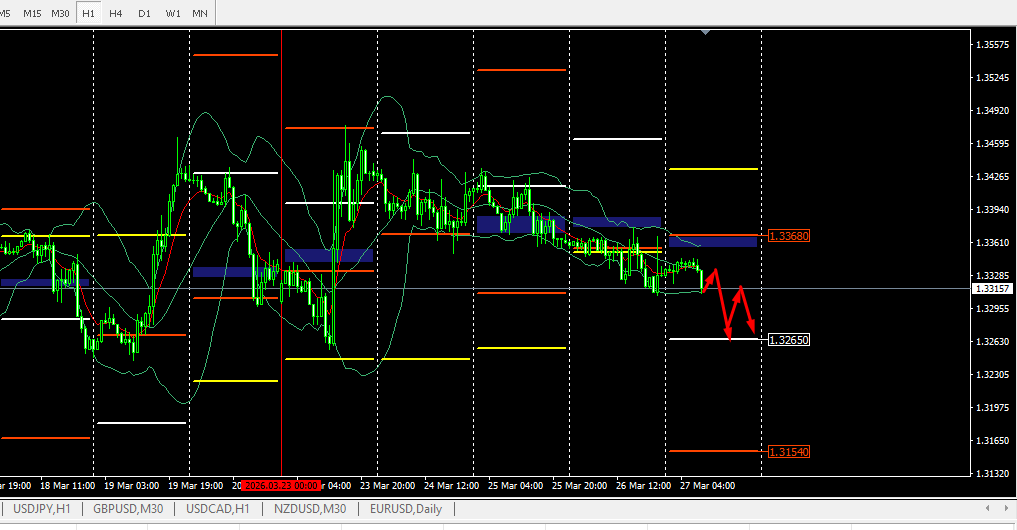Select the MN monthly timeframe
Viewport: 1017px width, 530px height.
pyautogui.click(x=201, y=13)
